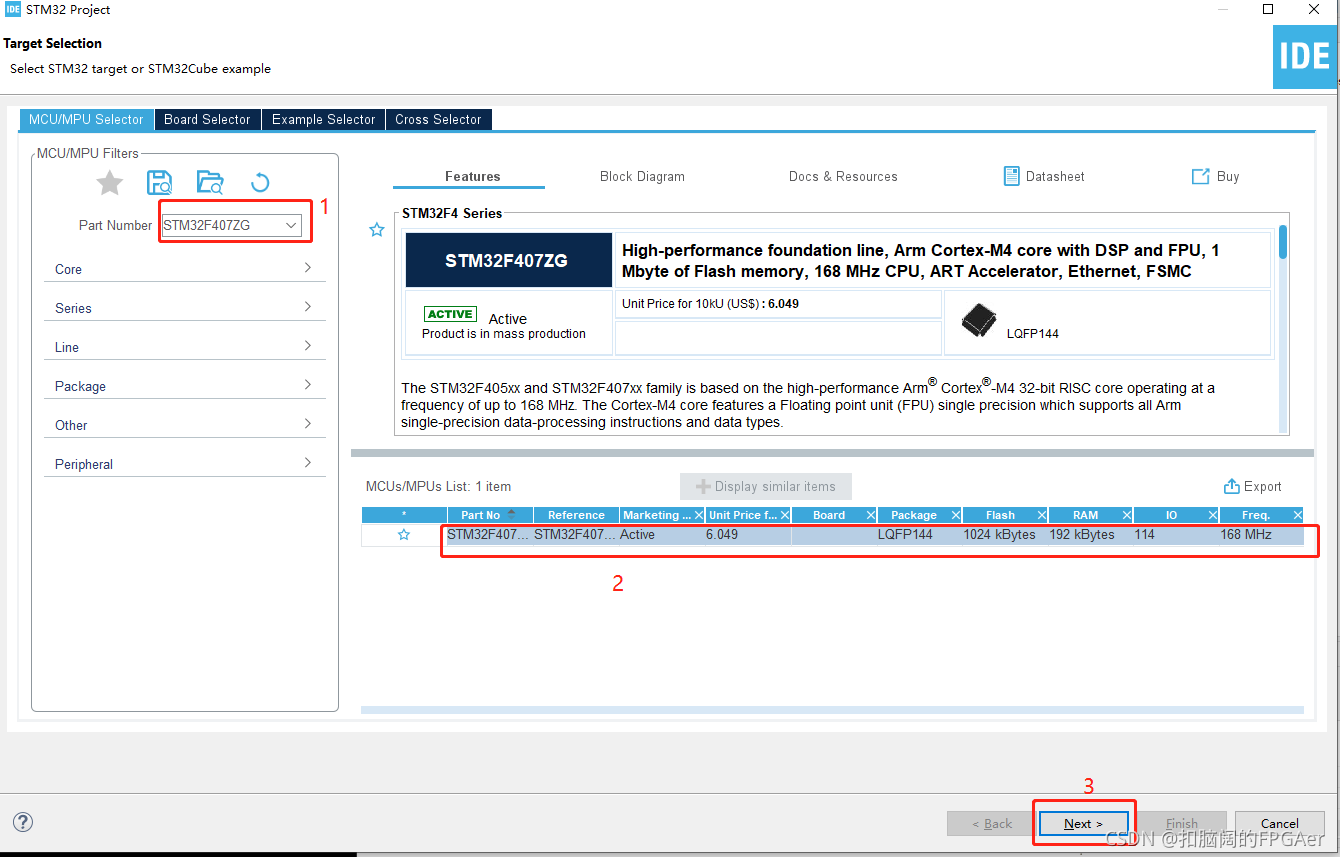Remove the Board column

(870, 515)
